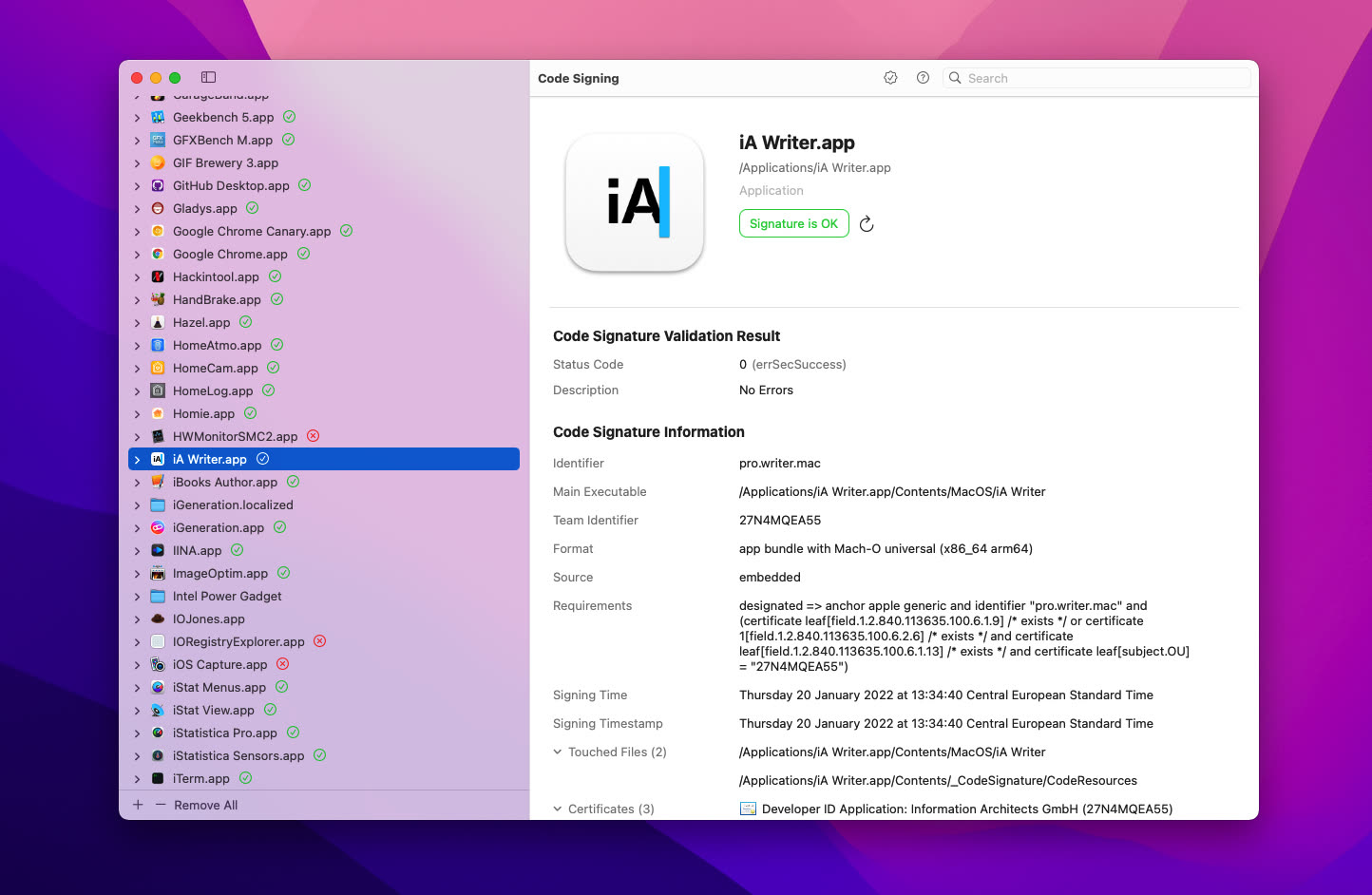Viewport: 1372px width, 895px height.
Task: Select iGeneration.app in the sidebar
Action: 324,527
